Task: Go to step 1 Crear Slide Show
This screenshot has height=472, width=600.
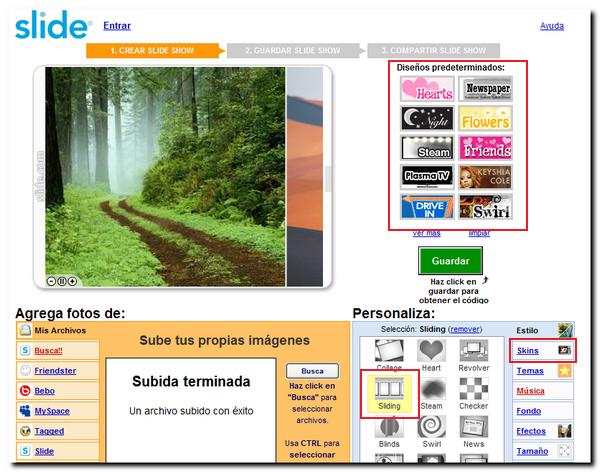Action: point(153,51)
